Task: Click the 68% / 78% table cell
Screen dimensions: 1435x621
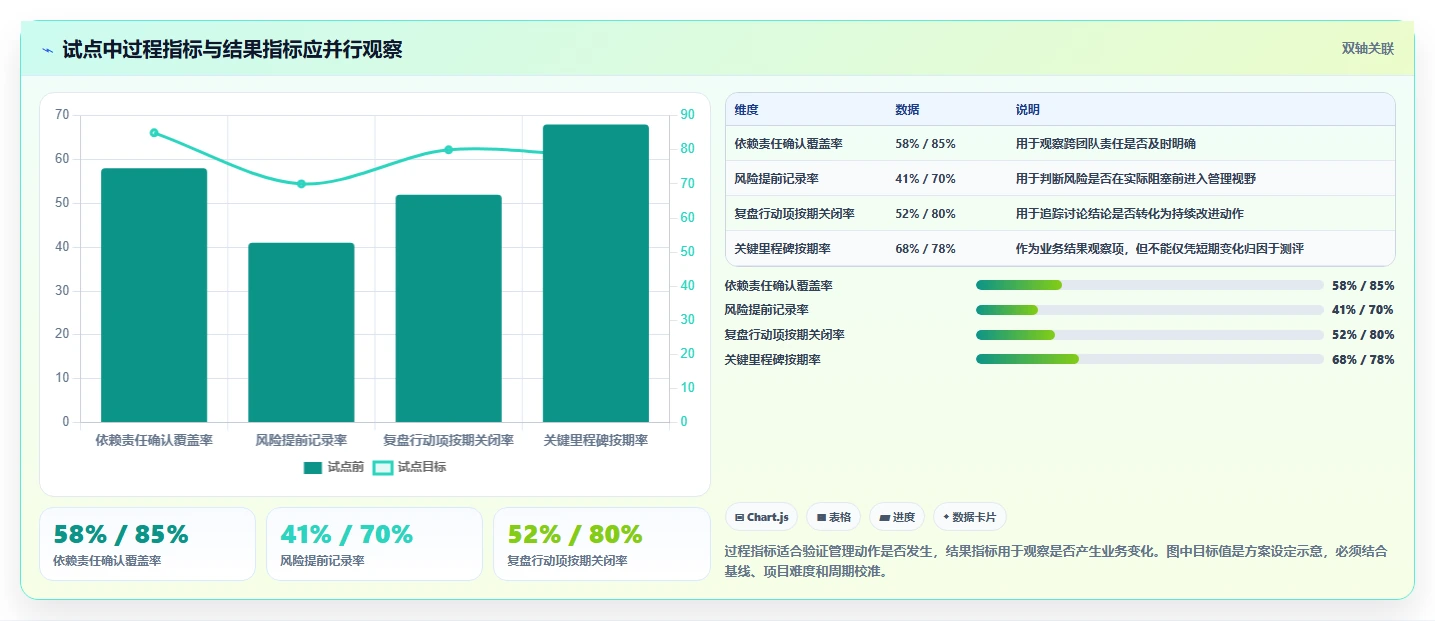Action: point(925,249)
